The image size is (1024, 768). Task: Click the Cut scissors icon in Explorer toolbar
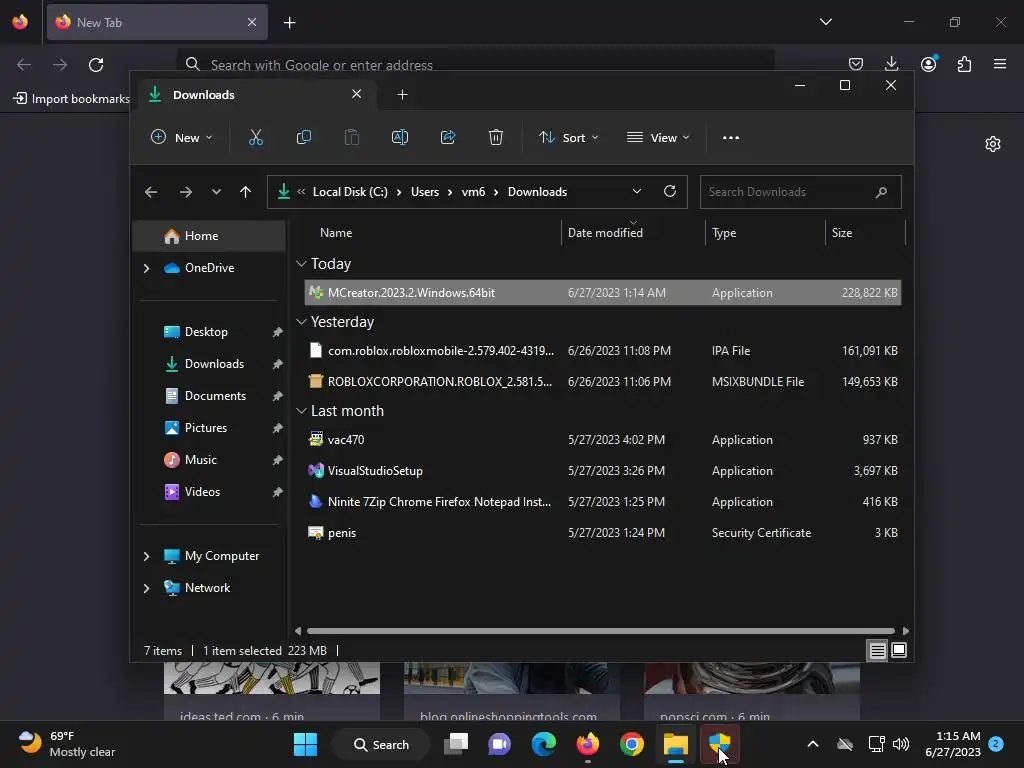pos(255,137)
